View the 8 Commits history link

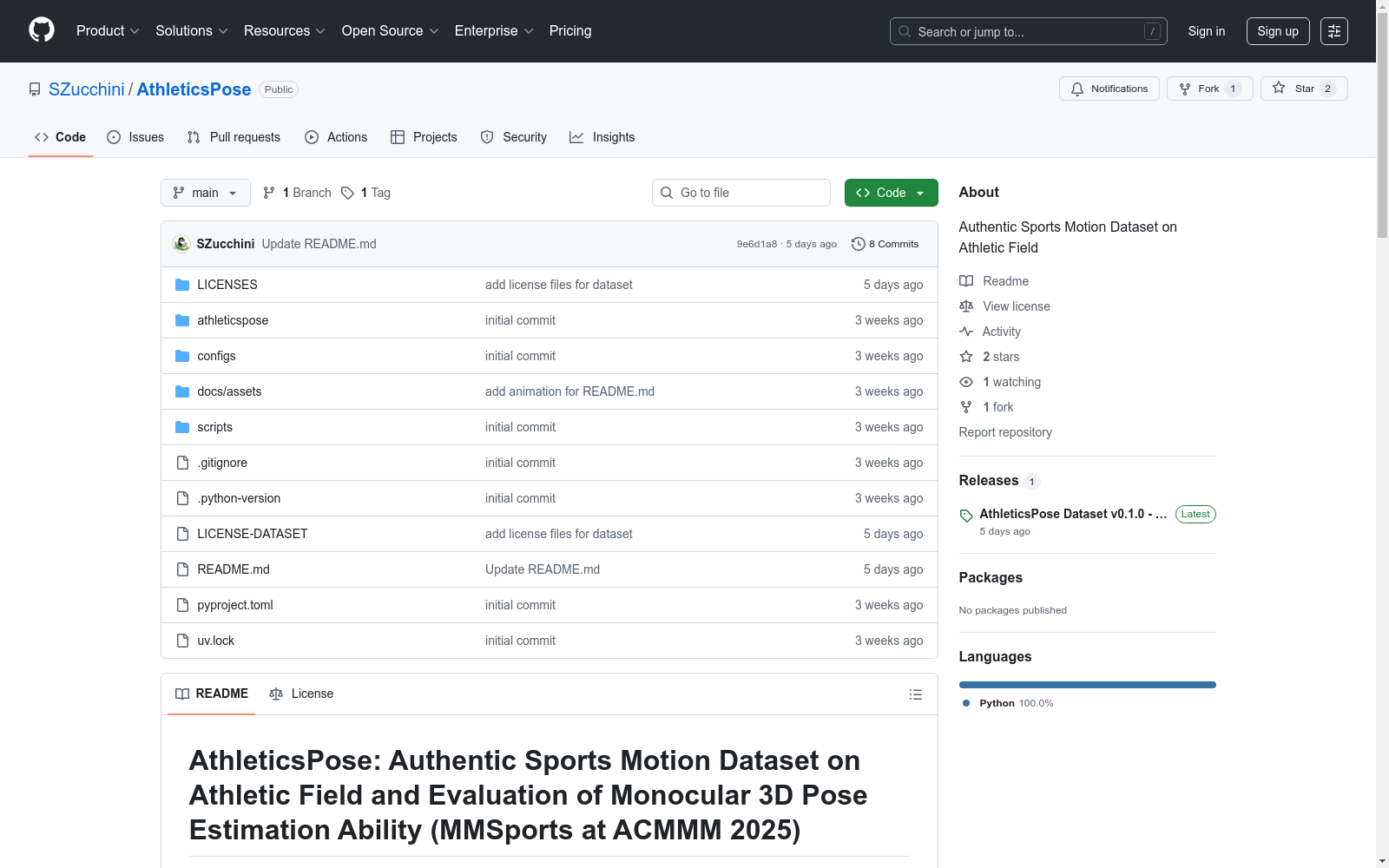[x=885, y=244]
